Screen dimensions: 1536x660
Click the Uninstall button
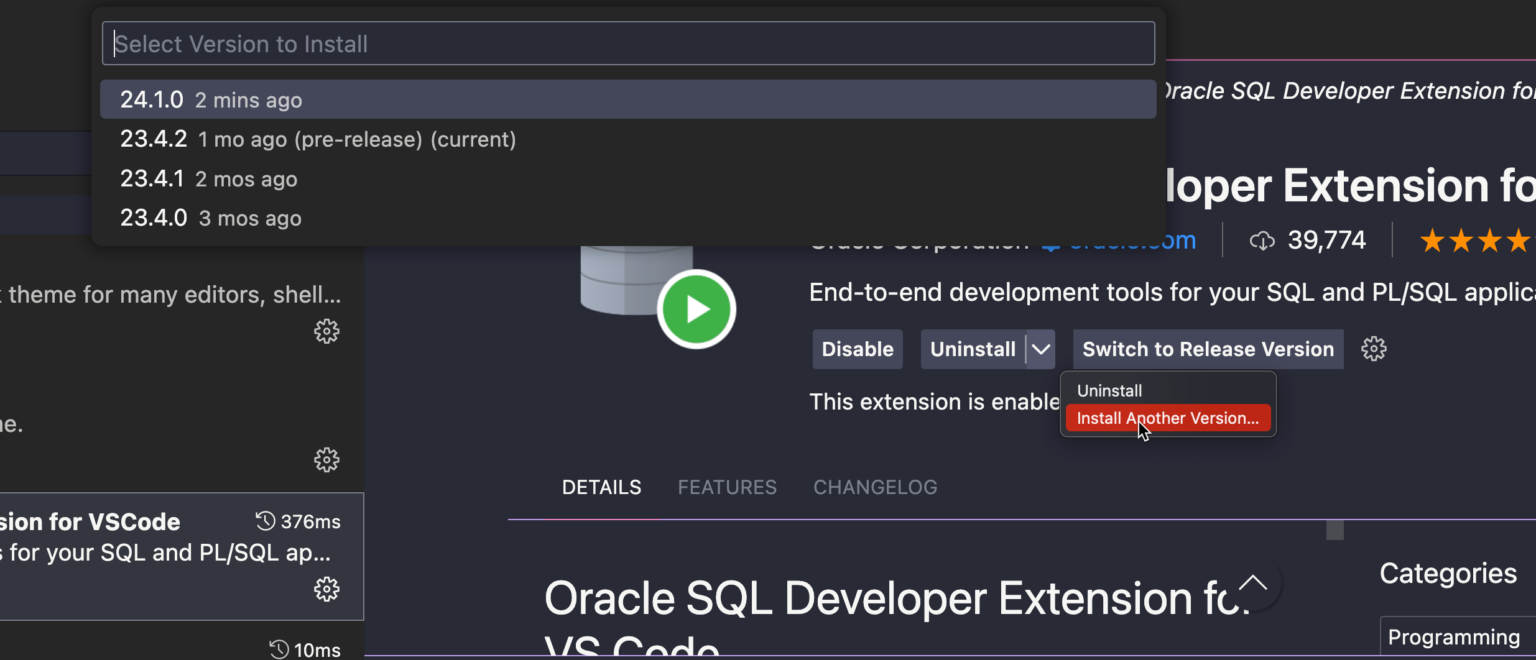pyautogui.click(x=973, y=349)
